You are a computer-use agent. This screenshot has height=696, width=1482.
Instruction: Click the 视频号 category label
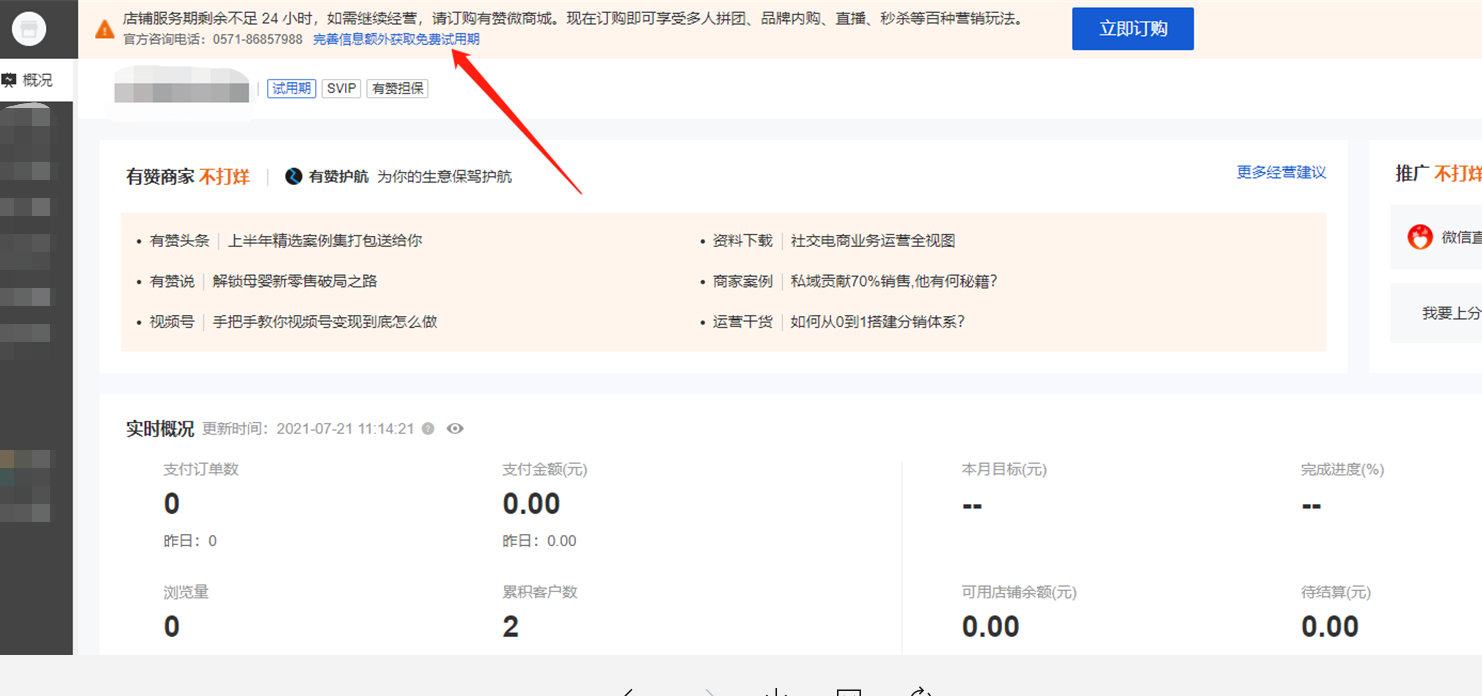pos(172,322)
